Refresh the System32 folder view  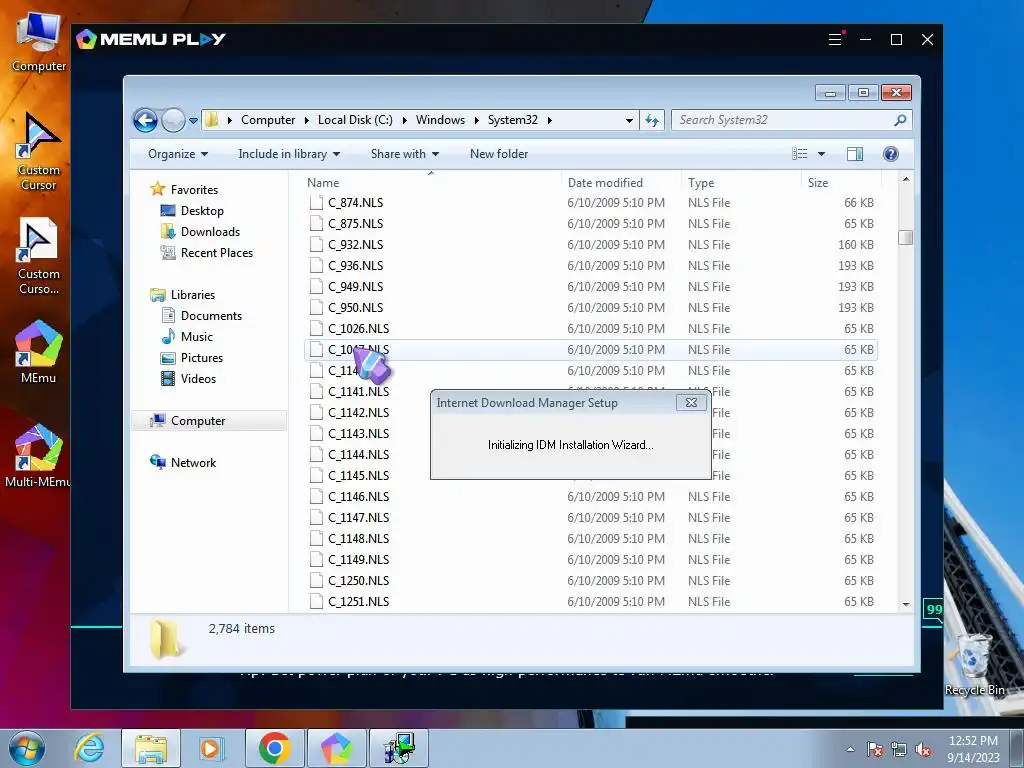[652, 120]
